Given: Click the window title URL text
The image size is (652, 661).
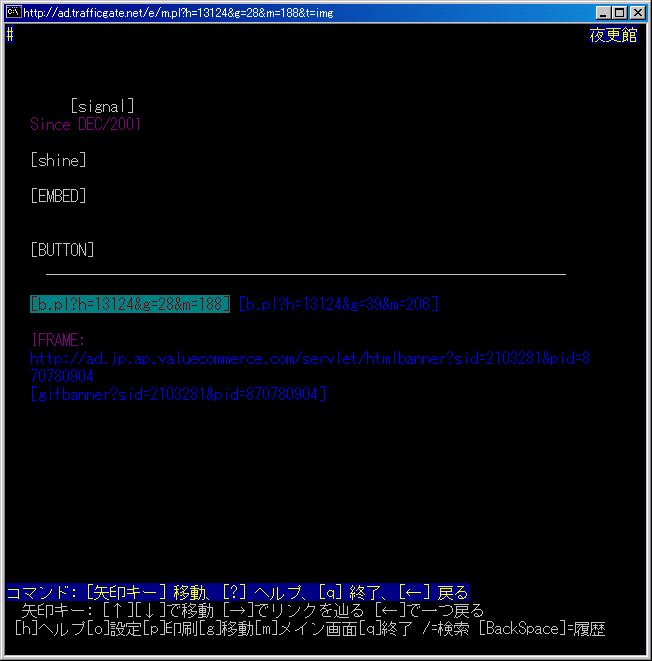Looking at the screenshot, I should tap(178, 13).
